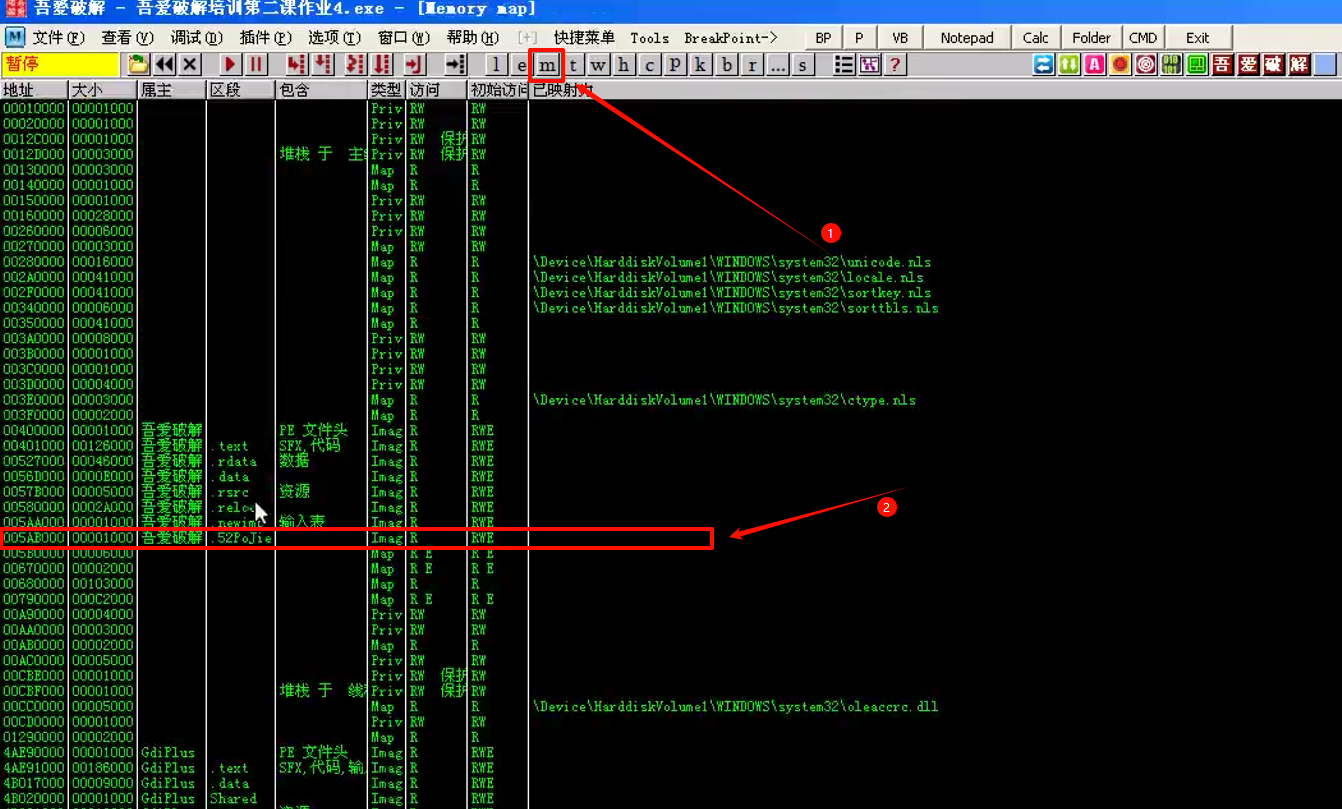1342x809 pixels.
Task: Open the 插件(P) menu
Action: tap(265, 38)
